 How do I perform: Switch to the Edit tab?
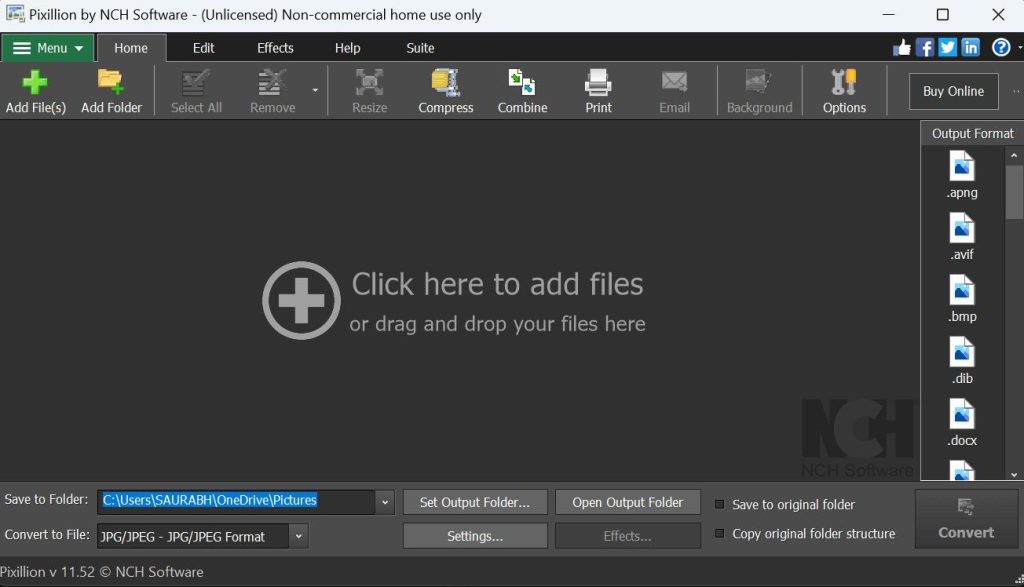[203, 48]
